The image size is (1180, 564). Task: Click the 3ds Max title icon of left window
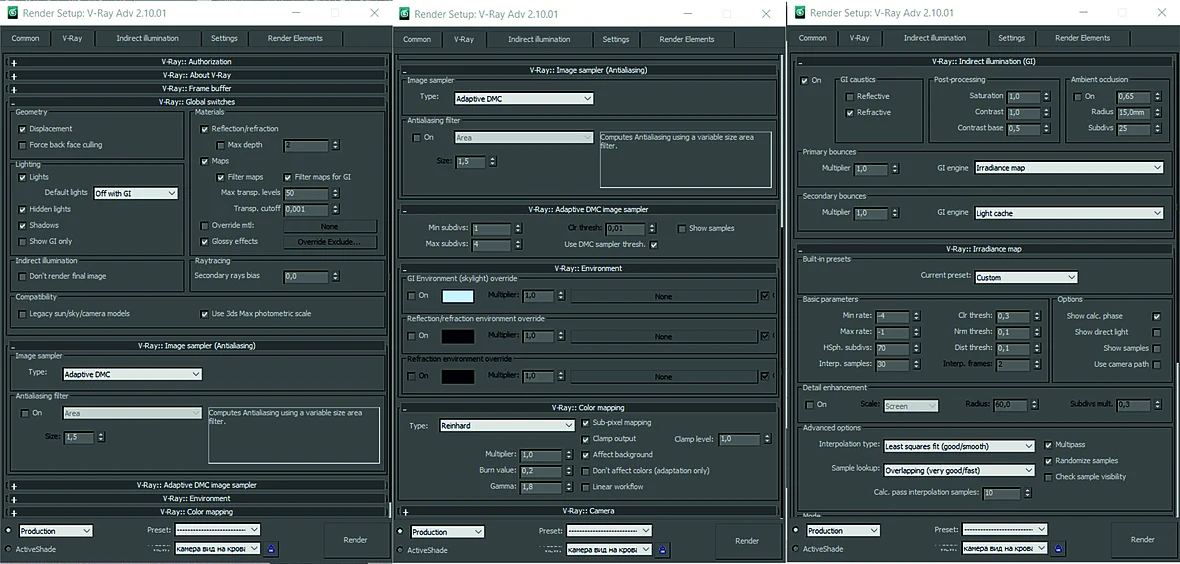pyautogui.click(x=11, y=13)
